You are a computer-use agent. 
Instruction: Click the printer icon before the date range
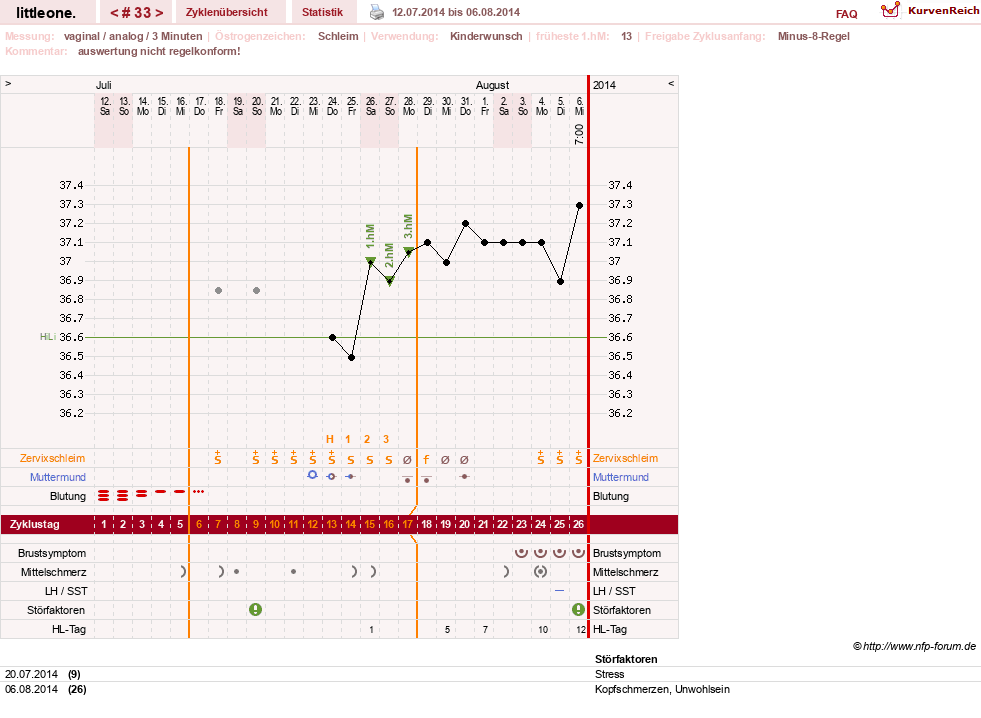377,12
